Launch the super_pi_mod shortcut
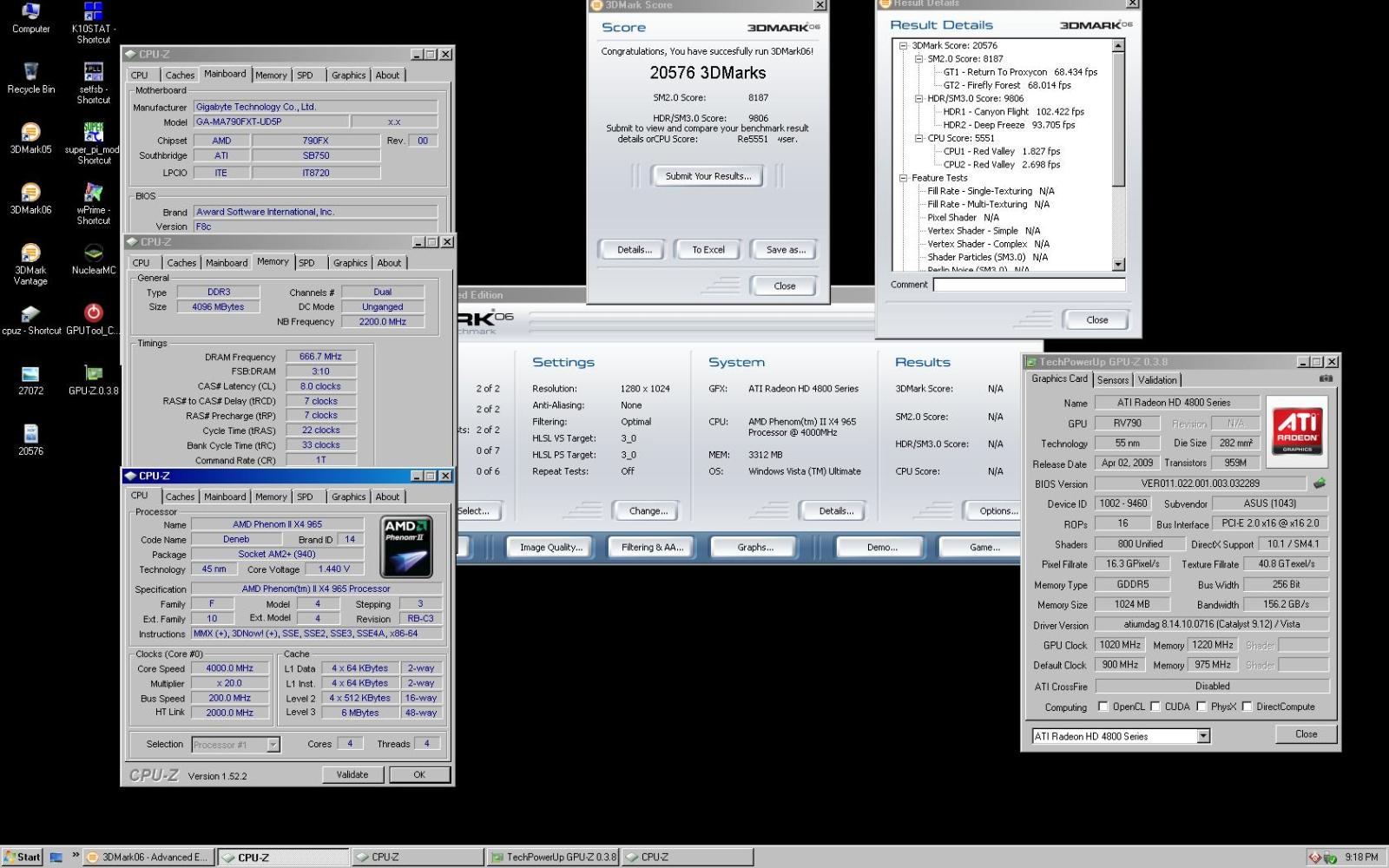Viewport: 1389px width, 868px height. [93, 143]
